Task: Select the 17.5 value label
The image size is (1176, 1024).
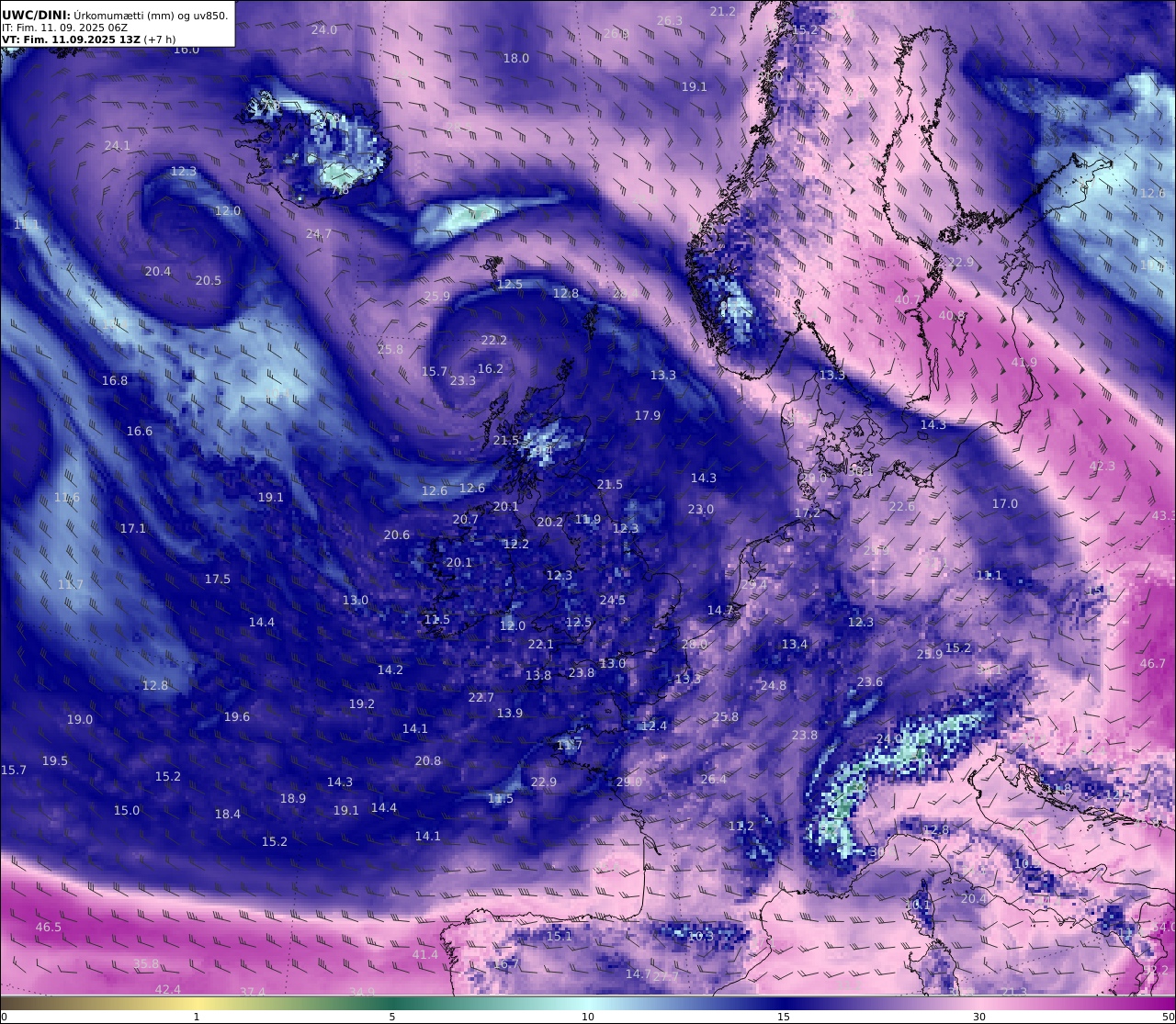Action: (x=218, y=579)
